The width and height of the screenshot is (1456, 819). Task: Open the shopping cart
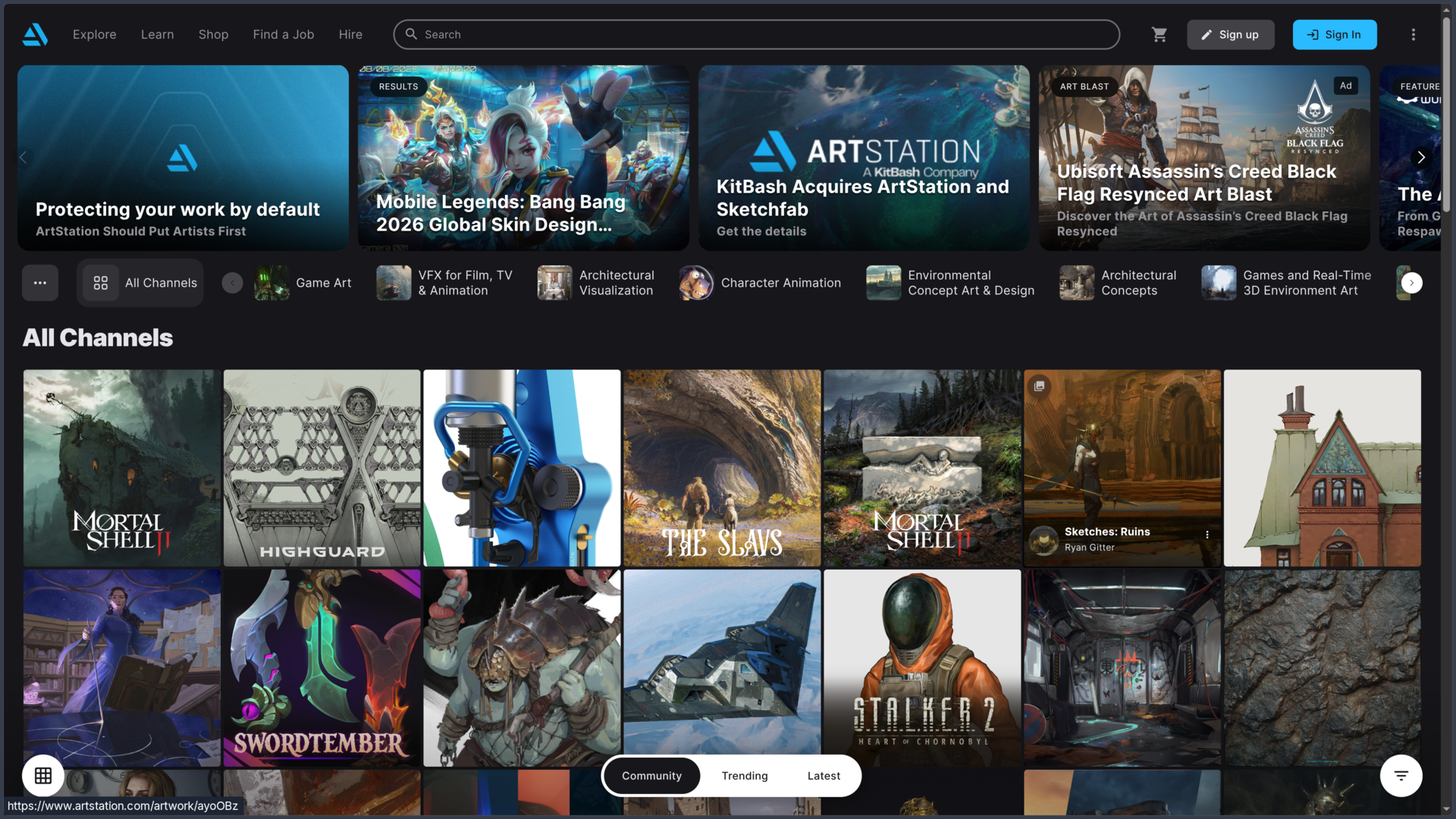[1159, 34]
